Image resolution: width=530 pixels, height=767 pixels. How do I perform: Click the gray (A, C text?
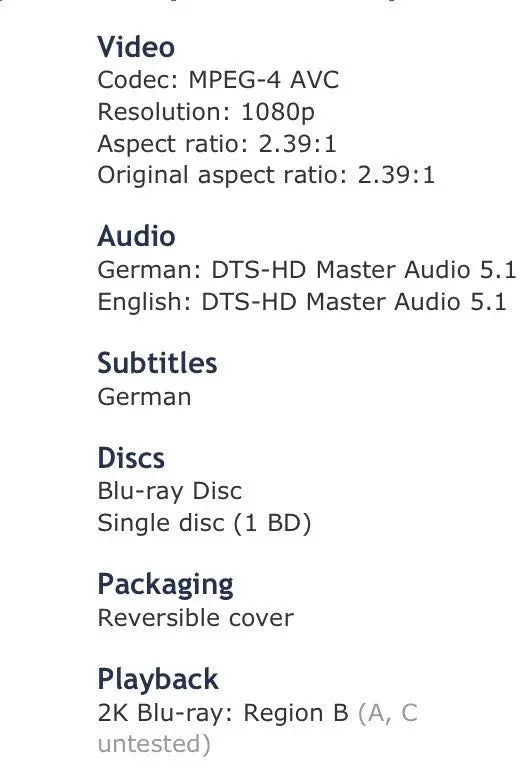pyautogui.click(x=388, y=713)
